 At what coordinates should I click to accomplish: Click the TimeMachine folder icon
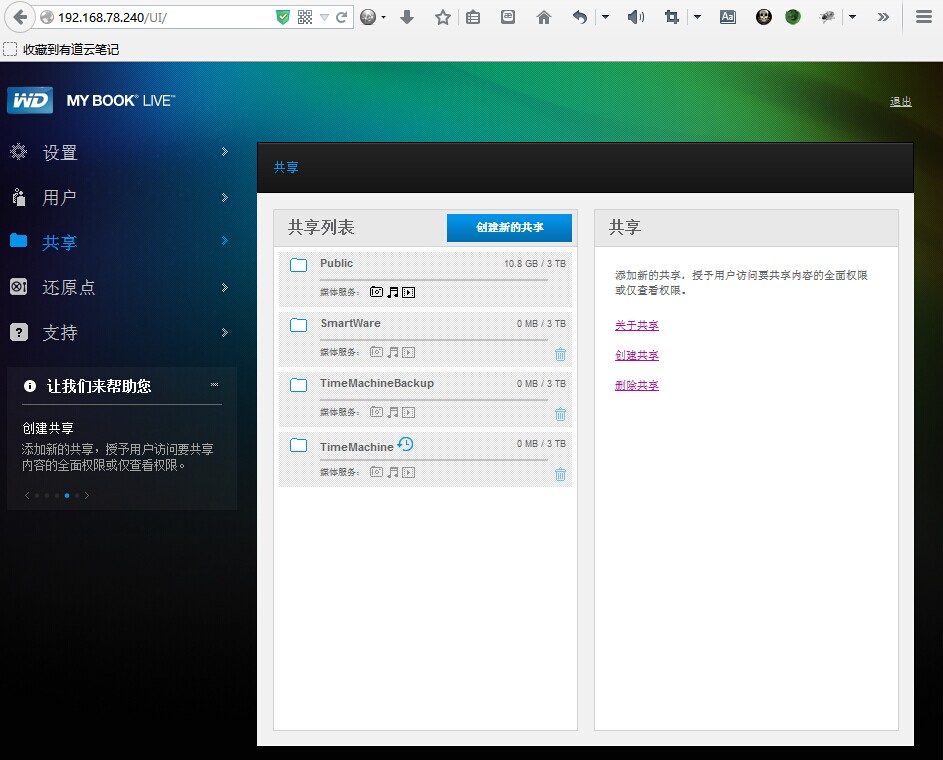click(298, 446)
